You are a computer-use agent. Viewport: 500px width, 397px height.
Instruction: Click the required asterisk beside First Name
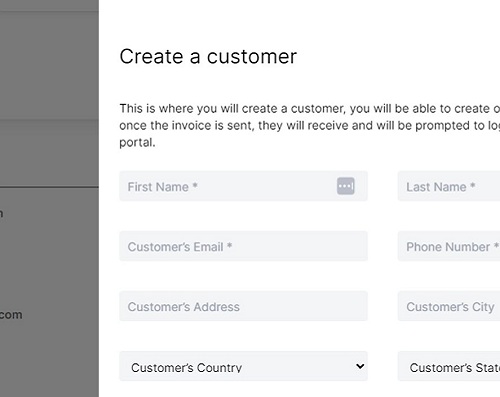[x=195, y=185]
